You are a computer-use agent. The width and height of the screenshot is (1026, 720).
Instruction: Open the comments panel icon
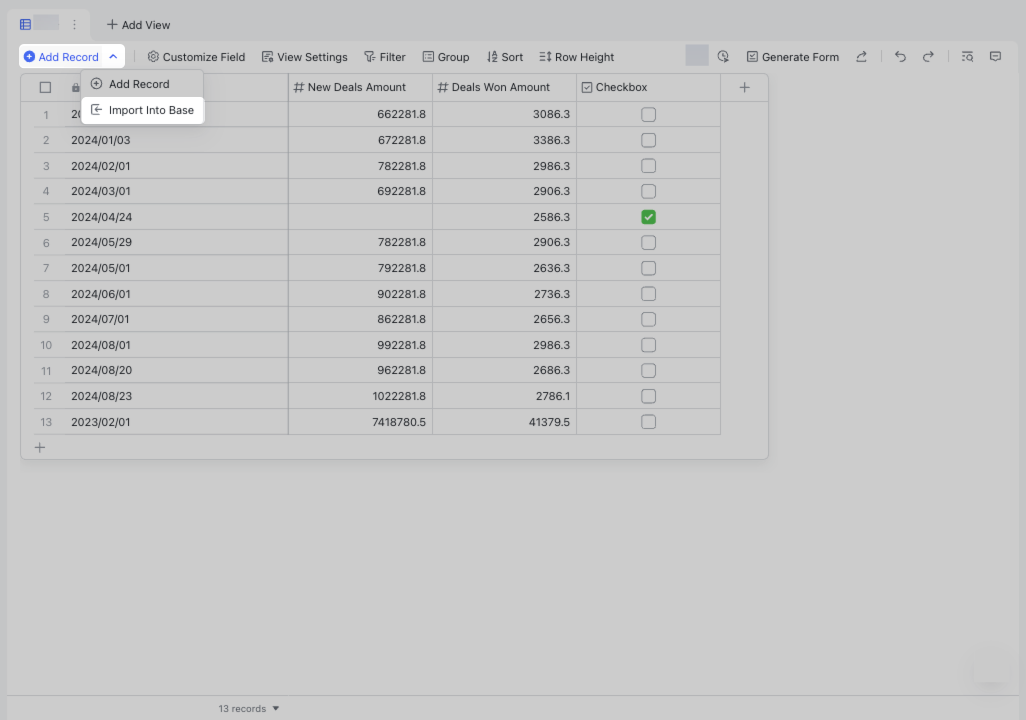coord(995,57)
